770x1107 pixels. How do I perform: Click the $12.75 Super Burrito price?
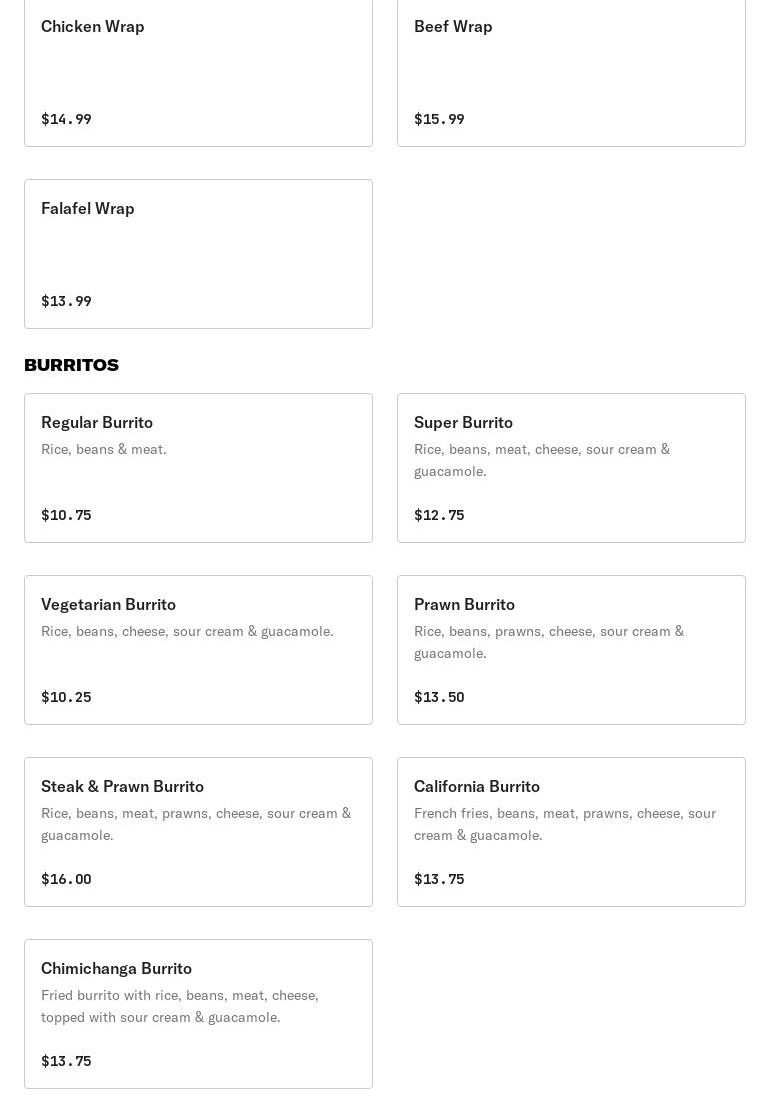point(439,515)
